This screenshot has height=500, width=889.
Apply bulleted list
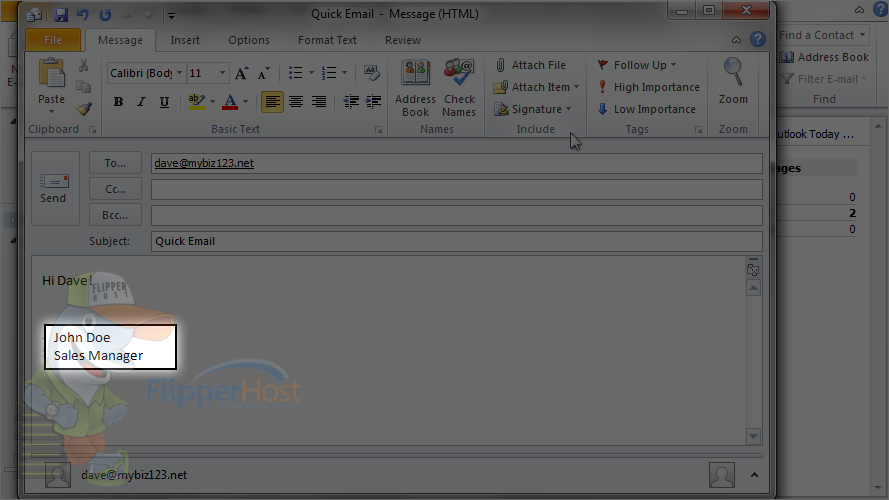295,73
